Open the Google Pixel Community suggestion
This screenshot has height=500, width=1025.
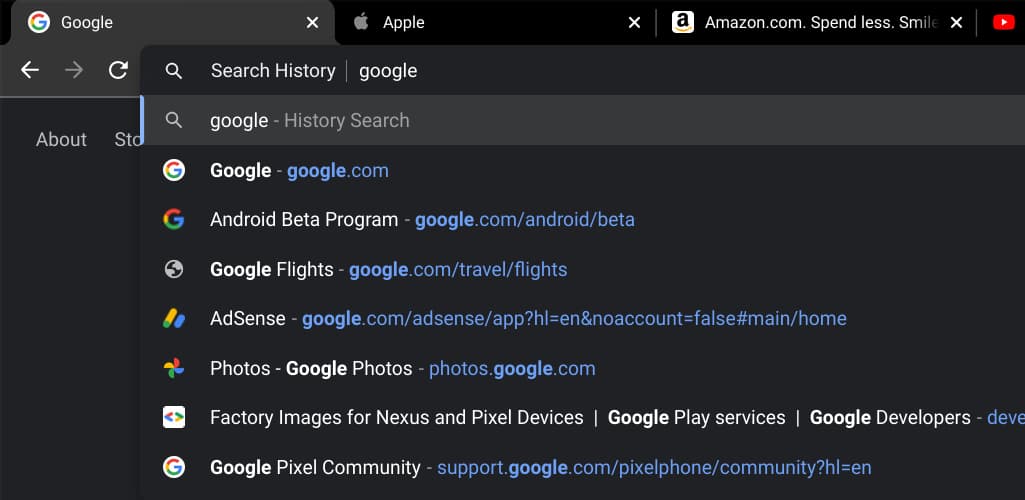540,467
